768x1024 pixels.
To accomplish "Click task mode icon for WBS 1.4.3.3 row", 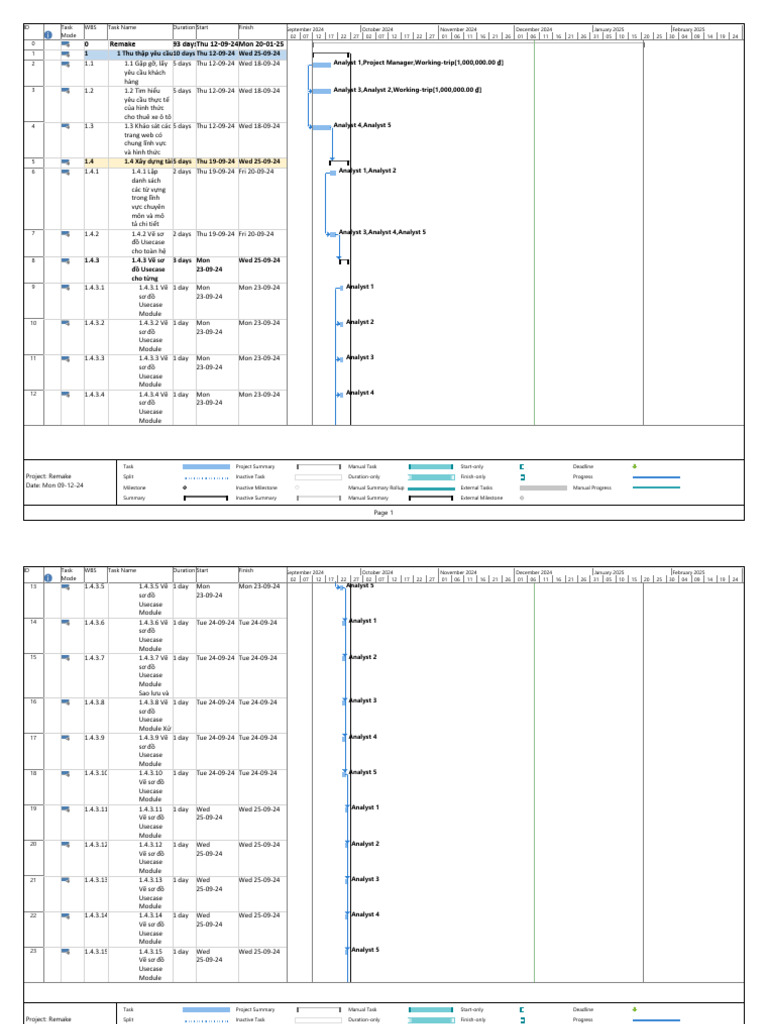I will (66, 359).
